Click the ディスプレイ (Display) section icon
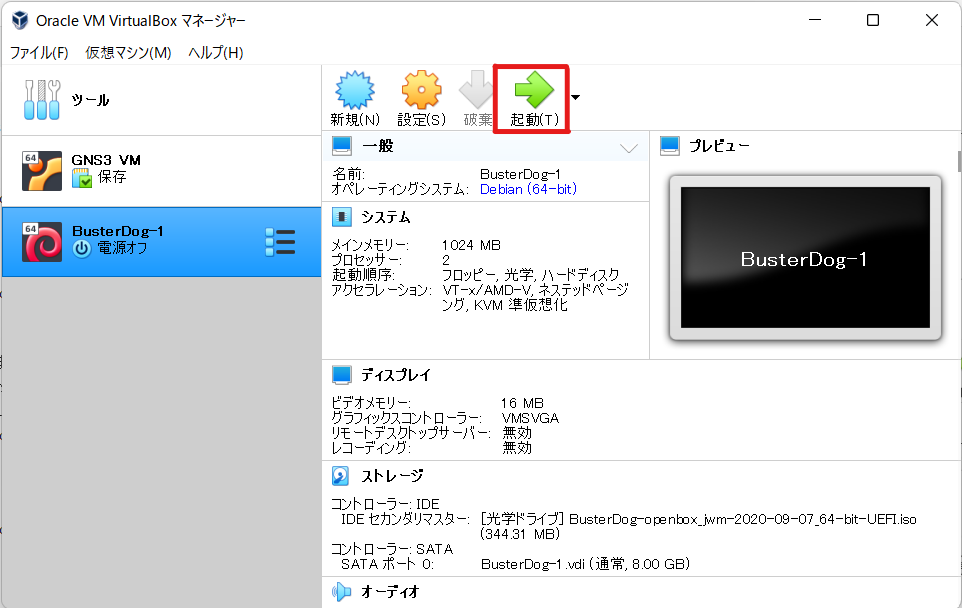The width and height of the screenshot is (962, 608). click(340, 374)
